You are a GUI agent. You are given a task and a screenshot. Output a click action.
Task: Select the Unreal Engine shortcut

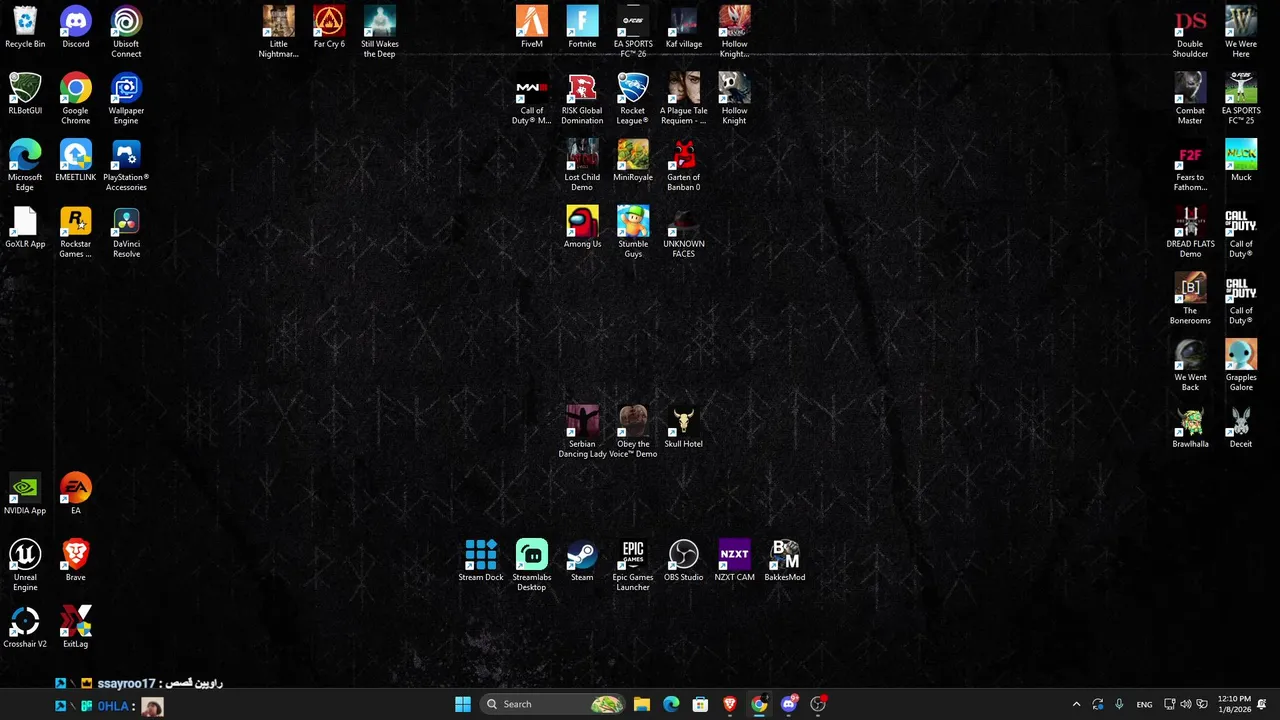[x=25, y=566]
